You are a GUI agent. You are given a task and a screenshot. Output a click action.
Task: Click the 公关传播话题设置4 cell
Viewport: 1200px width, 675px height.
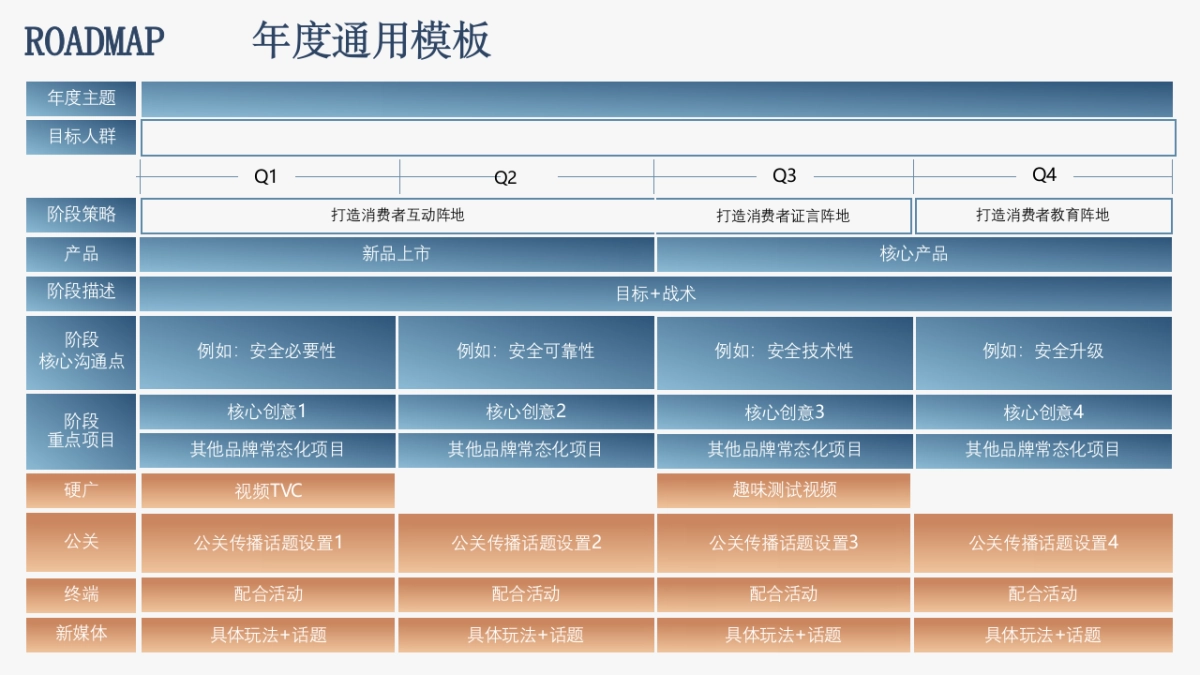pos(1043,543)
